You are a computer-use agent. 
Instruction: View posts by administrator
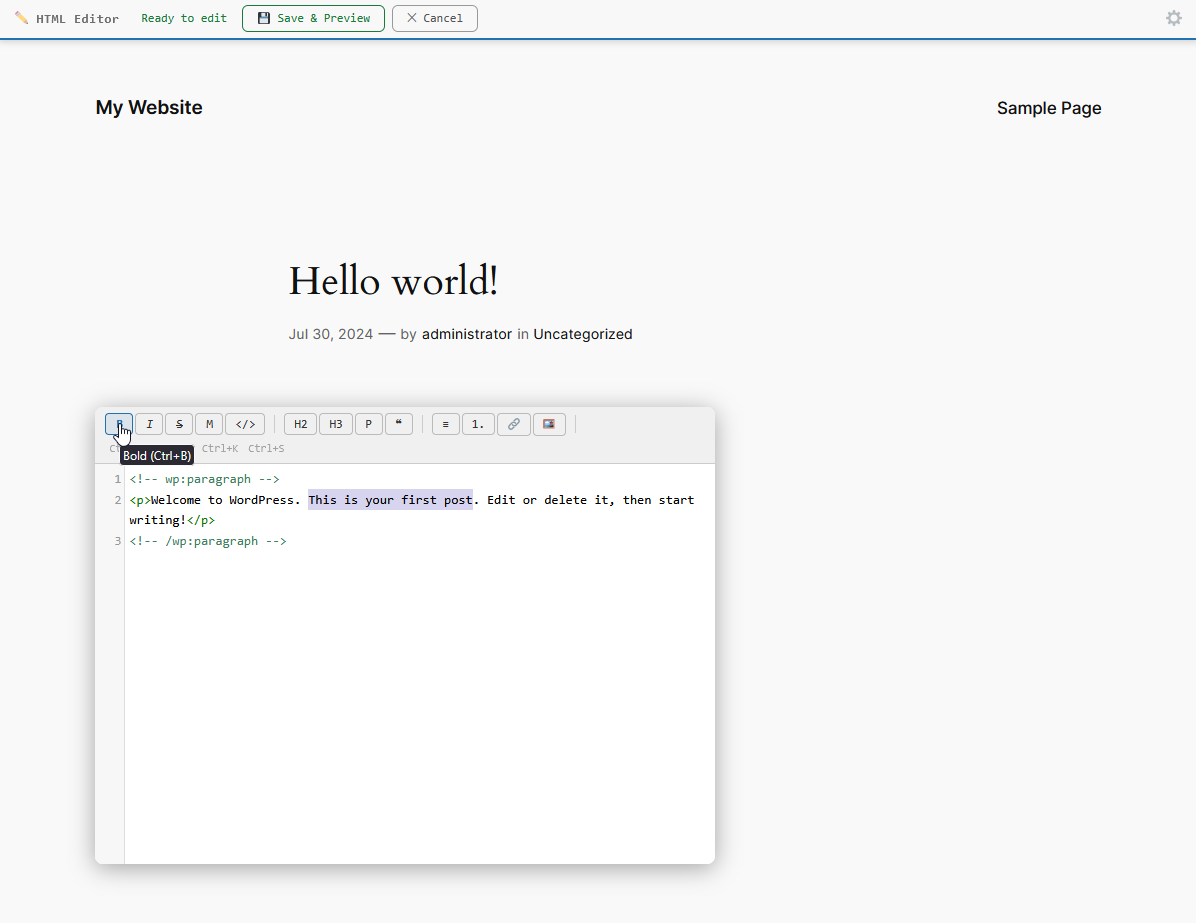point(467,334)
